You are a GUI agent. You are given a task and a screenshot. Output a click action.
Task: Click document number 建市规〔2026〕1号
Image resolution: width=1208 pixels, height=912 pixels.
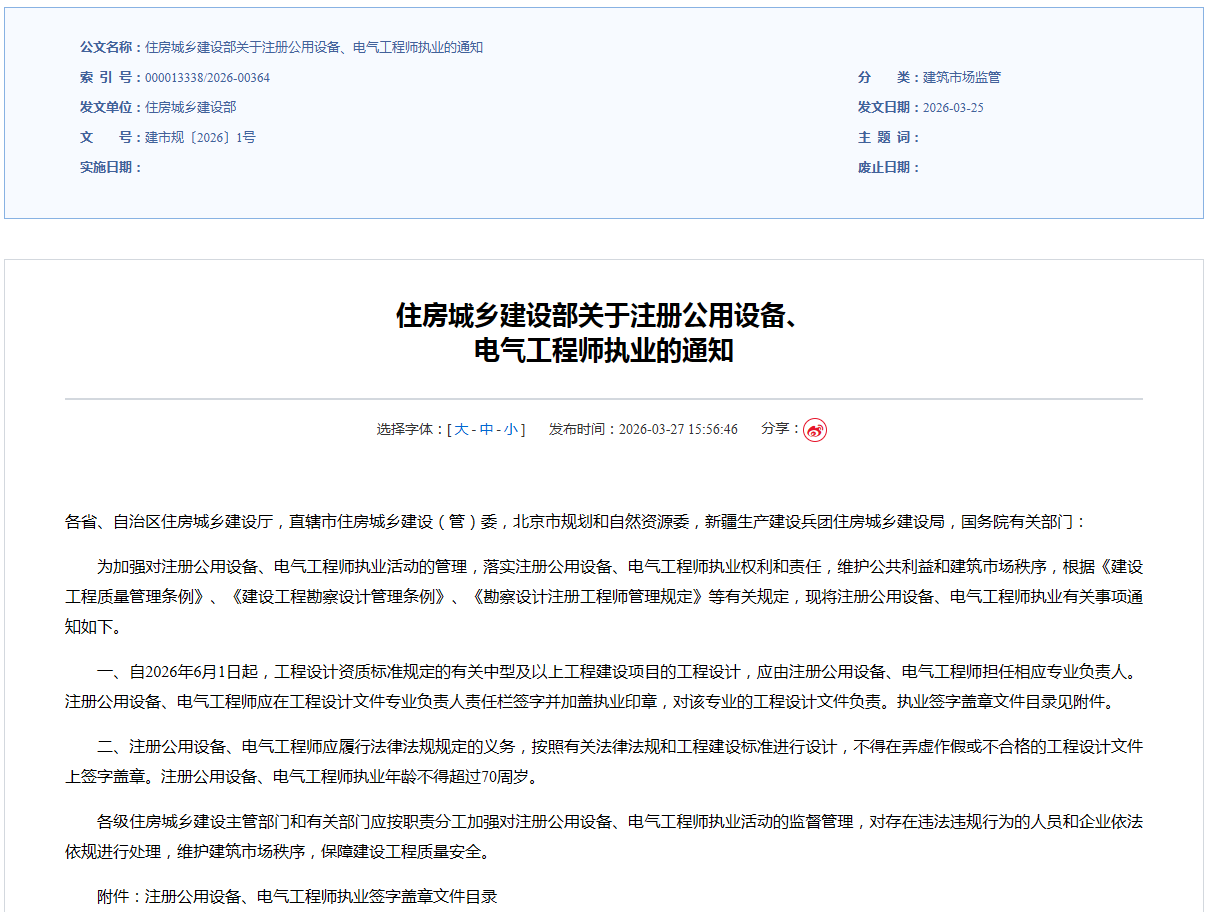[x=200, y=138]
